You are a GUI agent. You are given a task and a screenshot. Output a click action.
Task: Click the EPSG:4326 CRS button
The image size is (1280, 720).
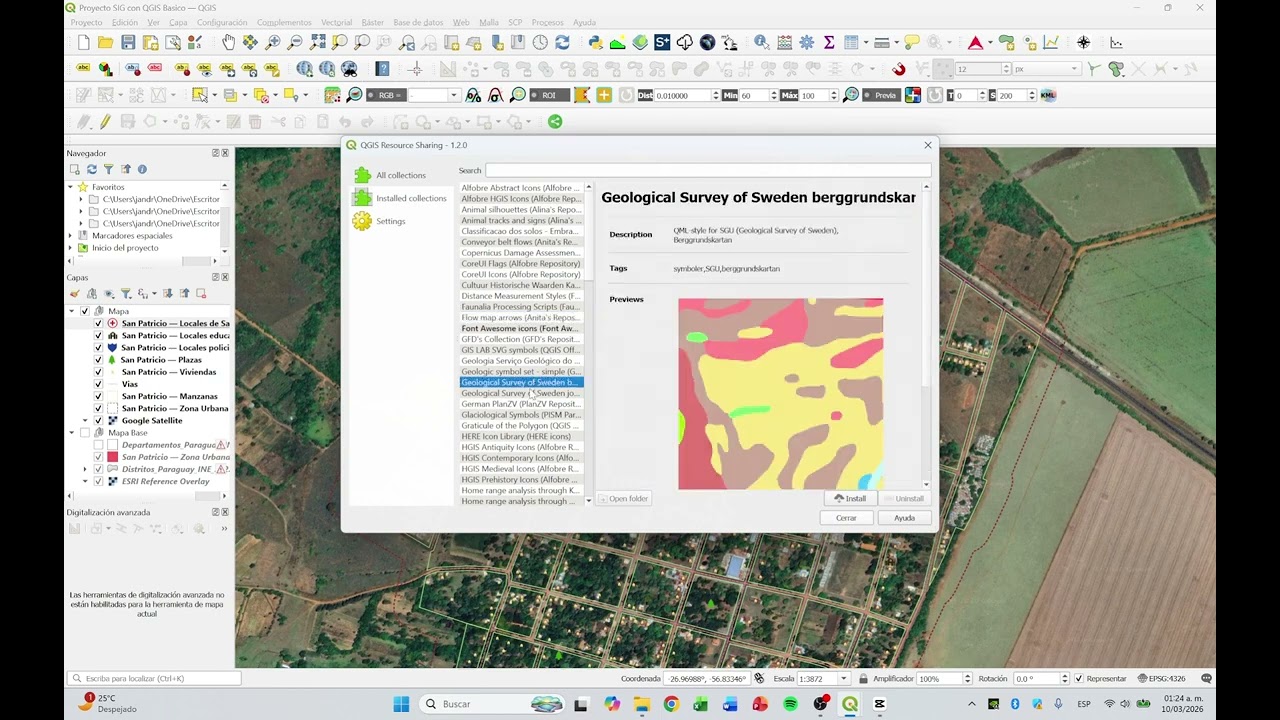coord(1163,679)
